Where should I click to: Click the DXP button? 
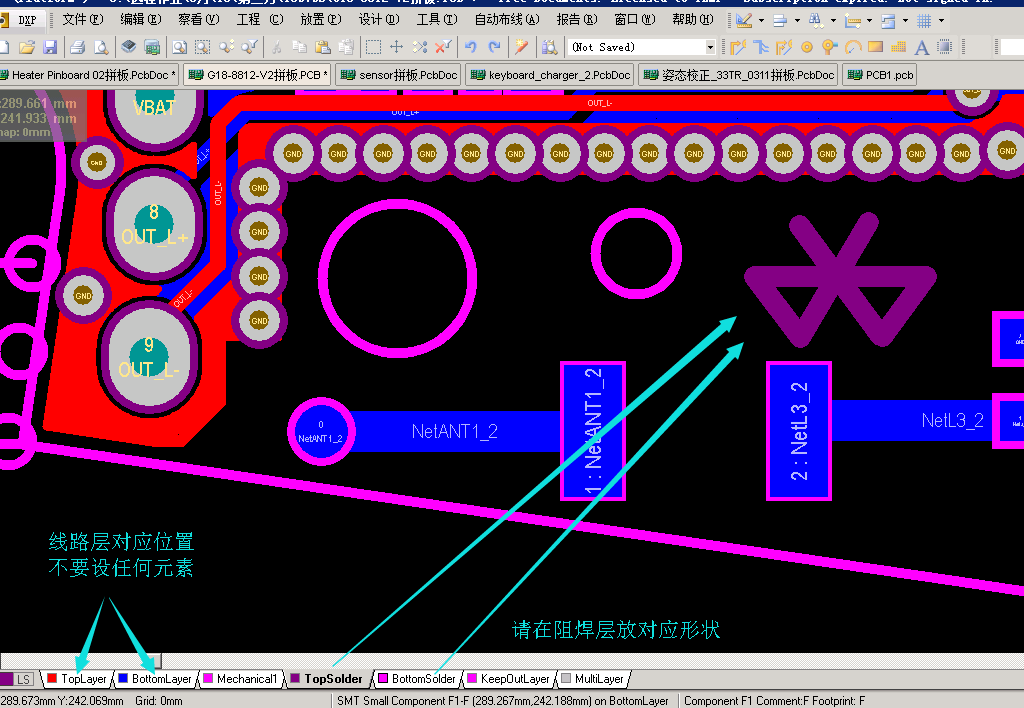tap(27, 20)
